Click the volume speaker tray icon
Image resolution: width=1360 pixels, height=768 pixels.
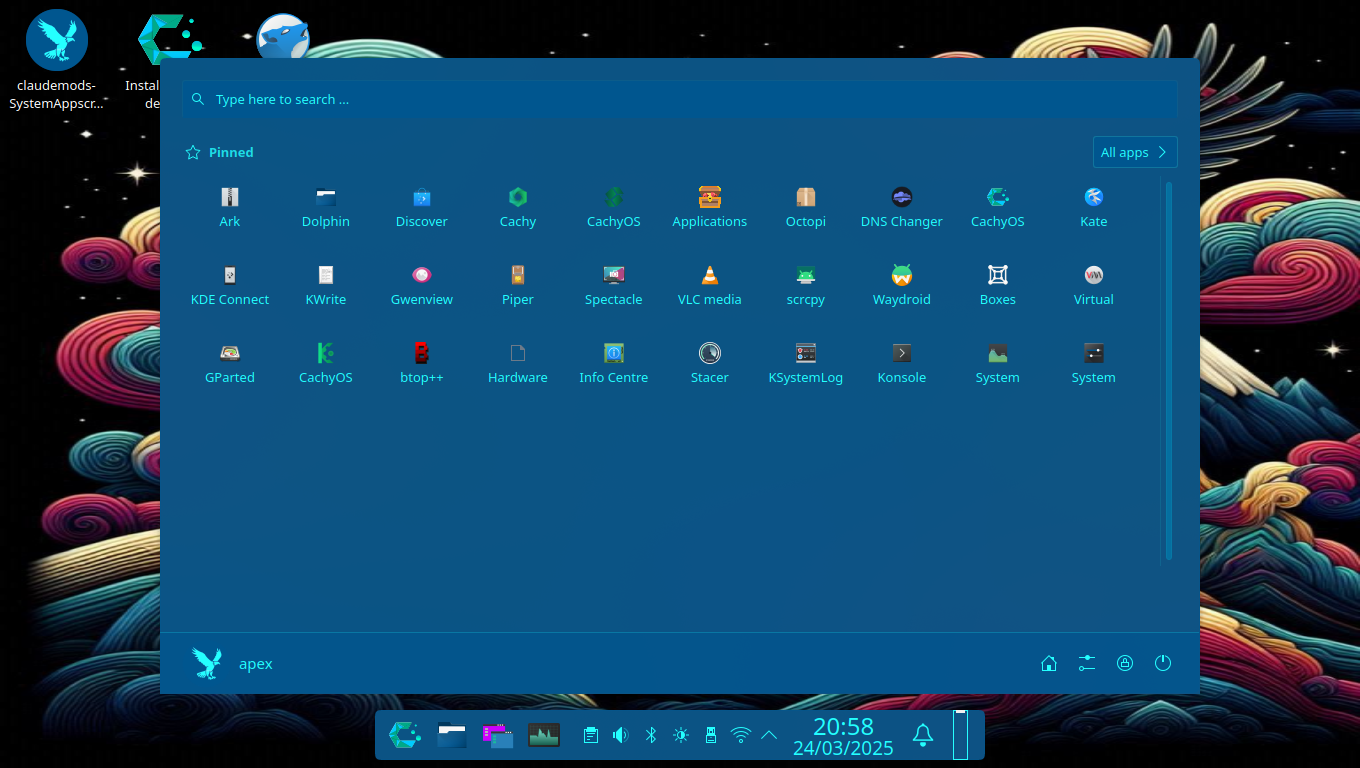[621, 735]
